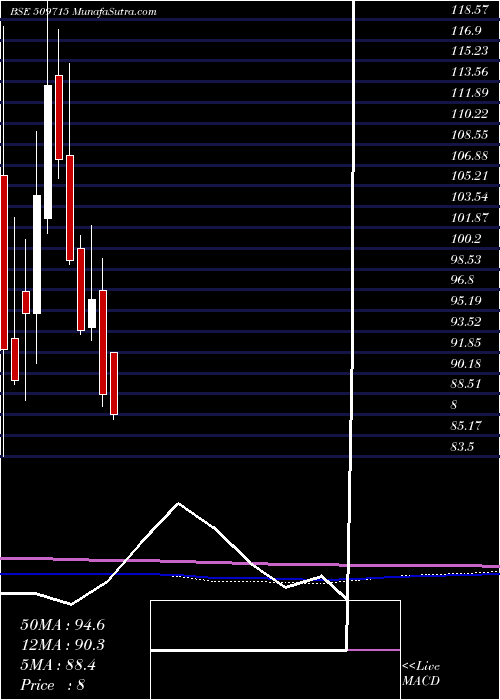Select the 95.19 price axis label
The height and width of the screenshot is (700, 500).
(466, 301)
